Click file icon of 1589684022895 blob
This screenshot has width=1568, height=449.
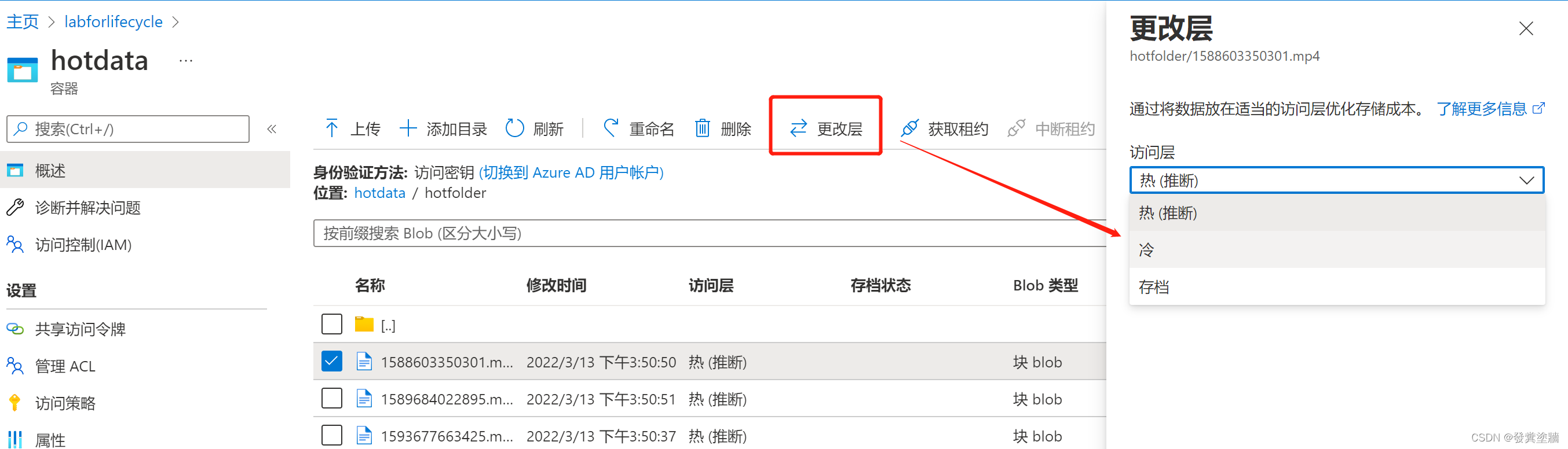point(364,399)
